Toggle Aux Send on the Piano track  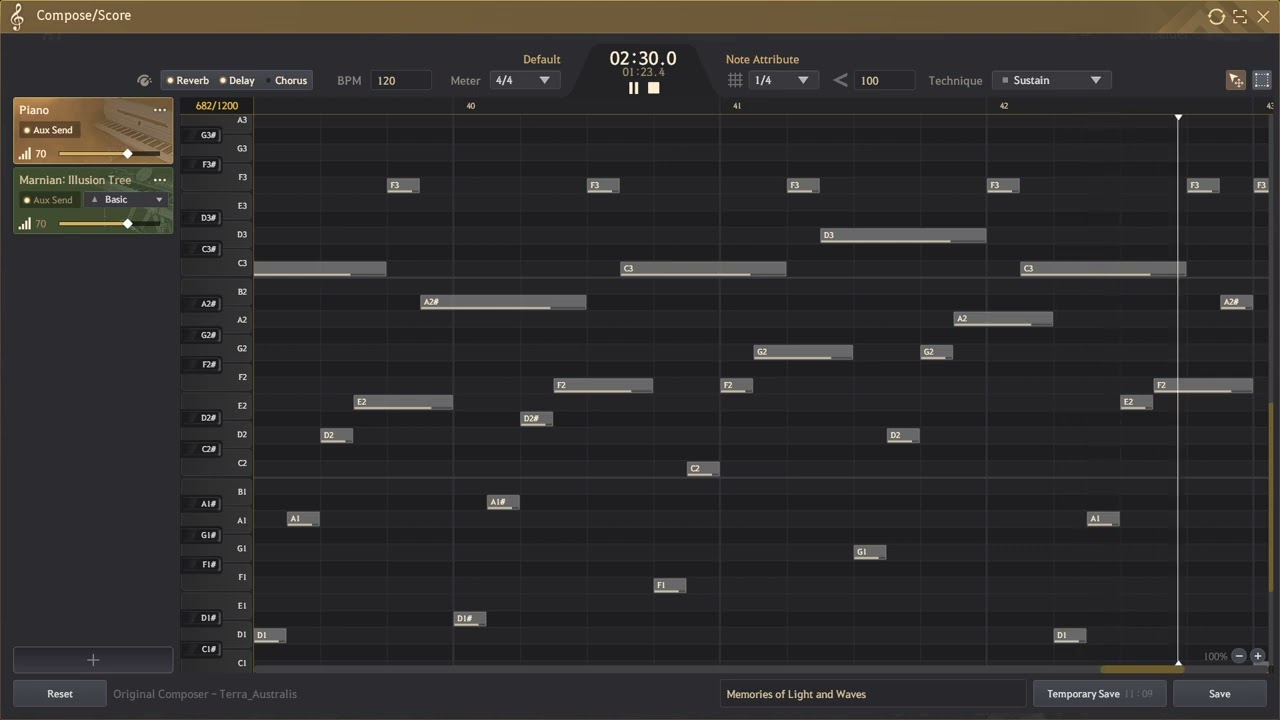49,130
